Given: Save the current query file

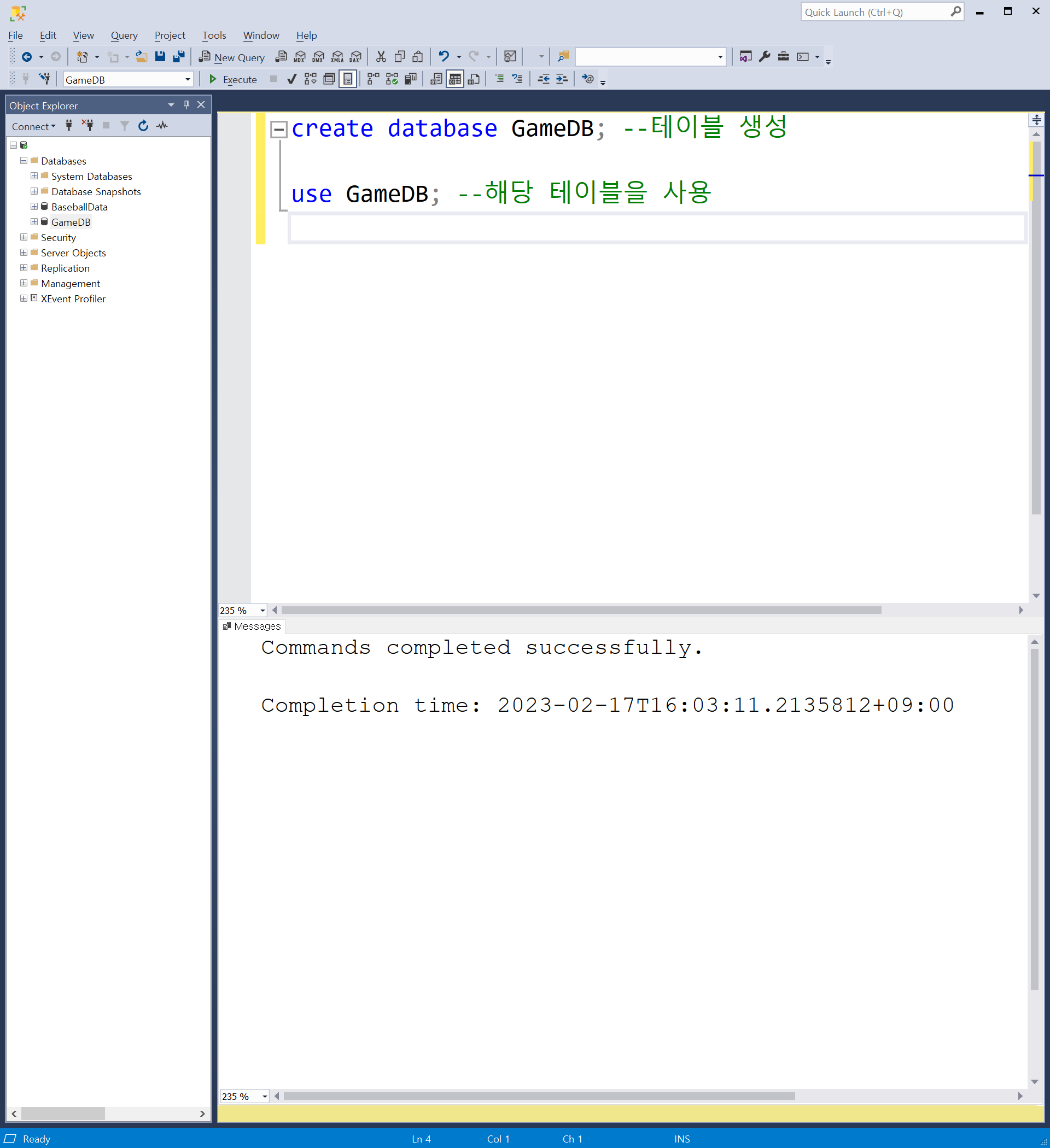Looking at the screenshot, I should [160, 56].
